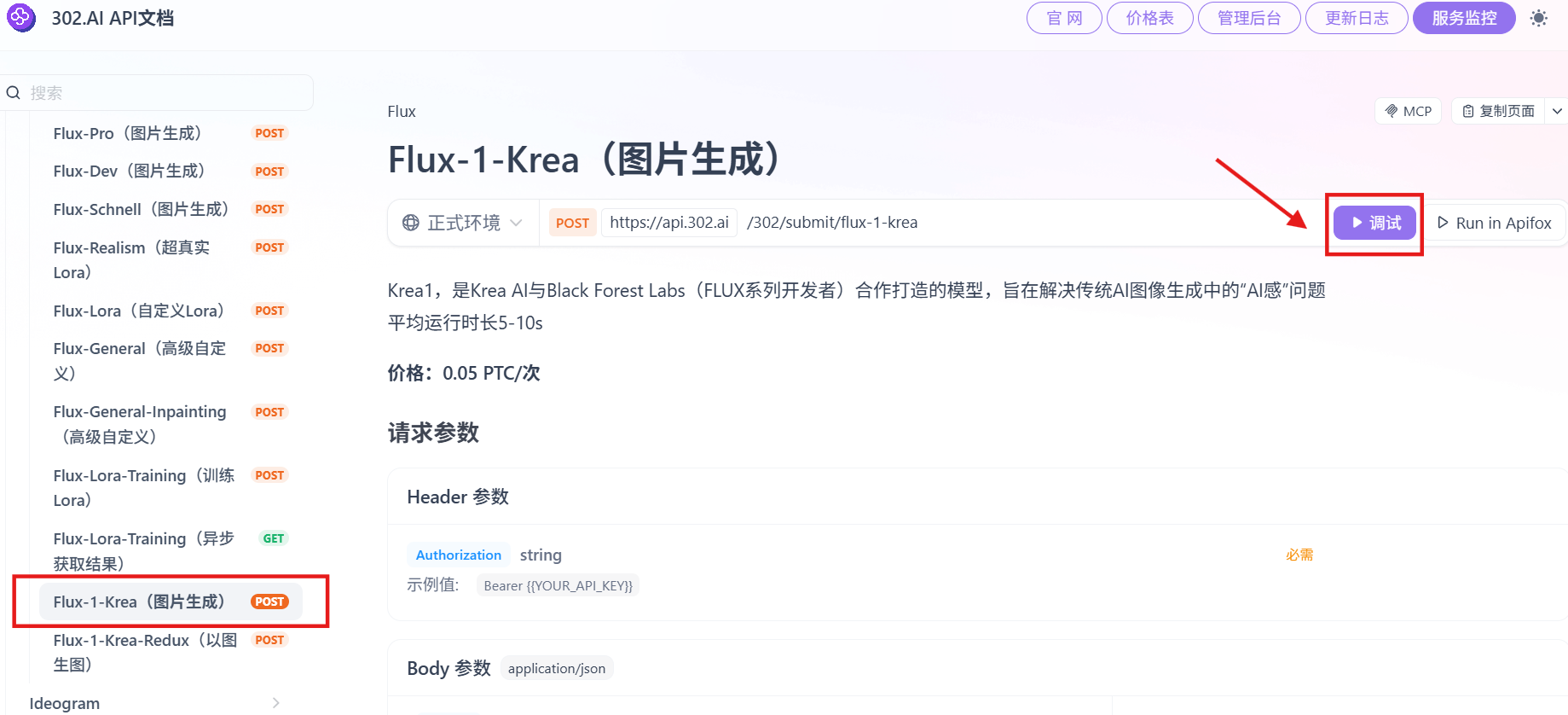
Task: Select Flux-1-Krea（图片生成）sidebar item
Action: 171,602
